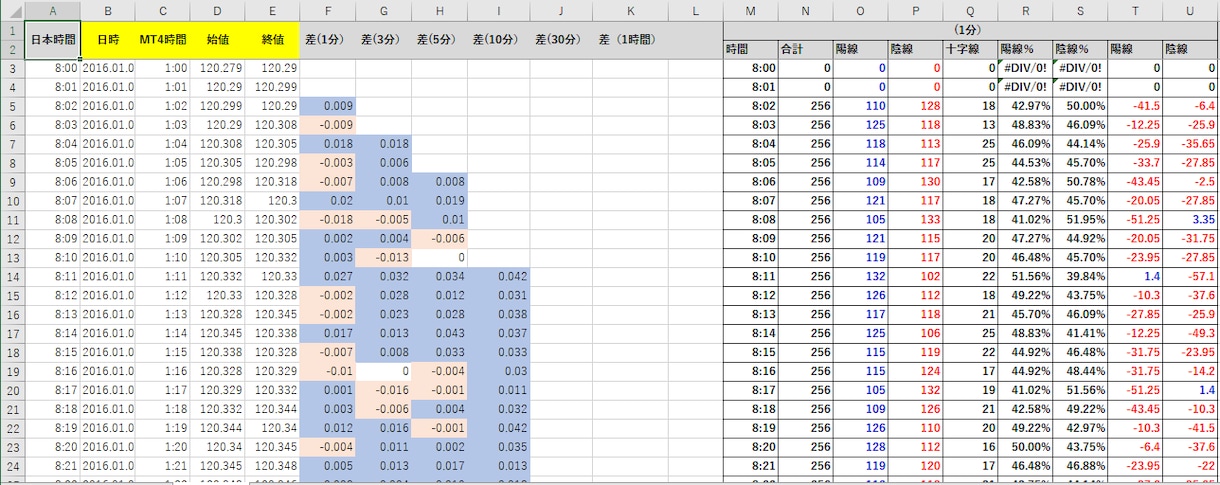This screenshot has height=485, width=1220.
Task: Click the 終値 header cell
Action: tap(272, 40)
